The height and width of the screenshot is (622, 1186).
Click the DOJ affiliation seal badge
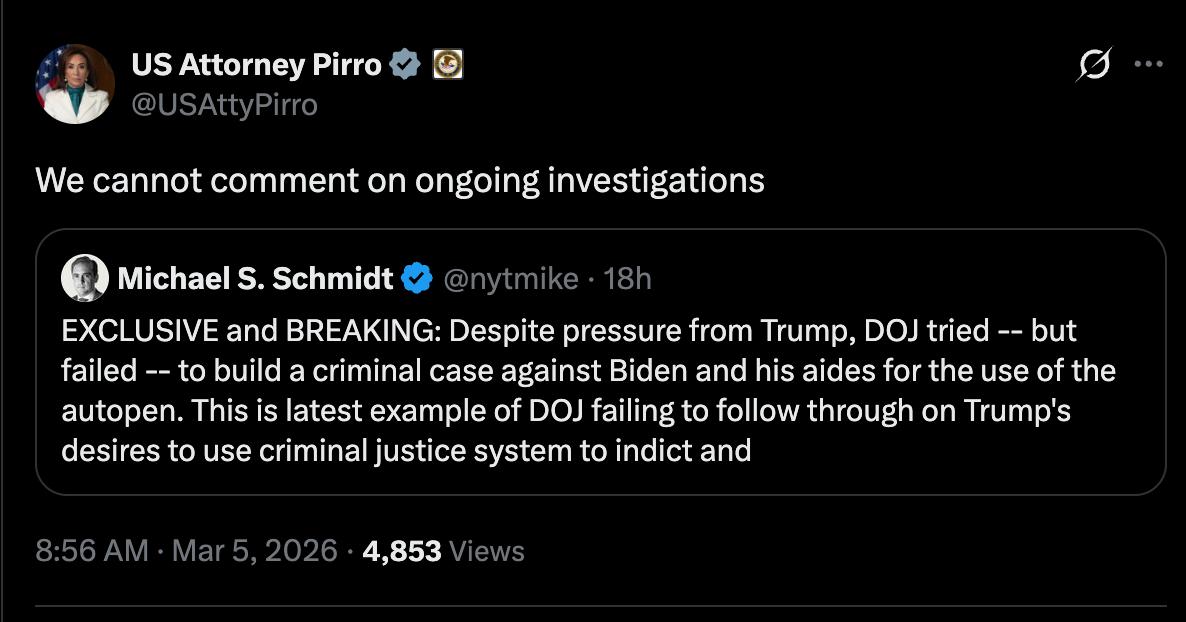click(x=447, y=65)
